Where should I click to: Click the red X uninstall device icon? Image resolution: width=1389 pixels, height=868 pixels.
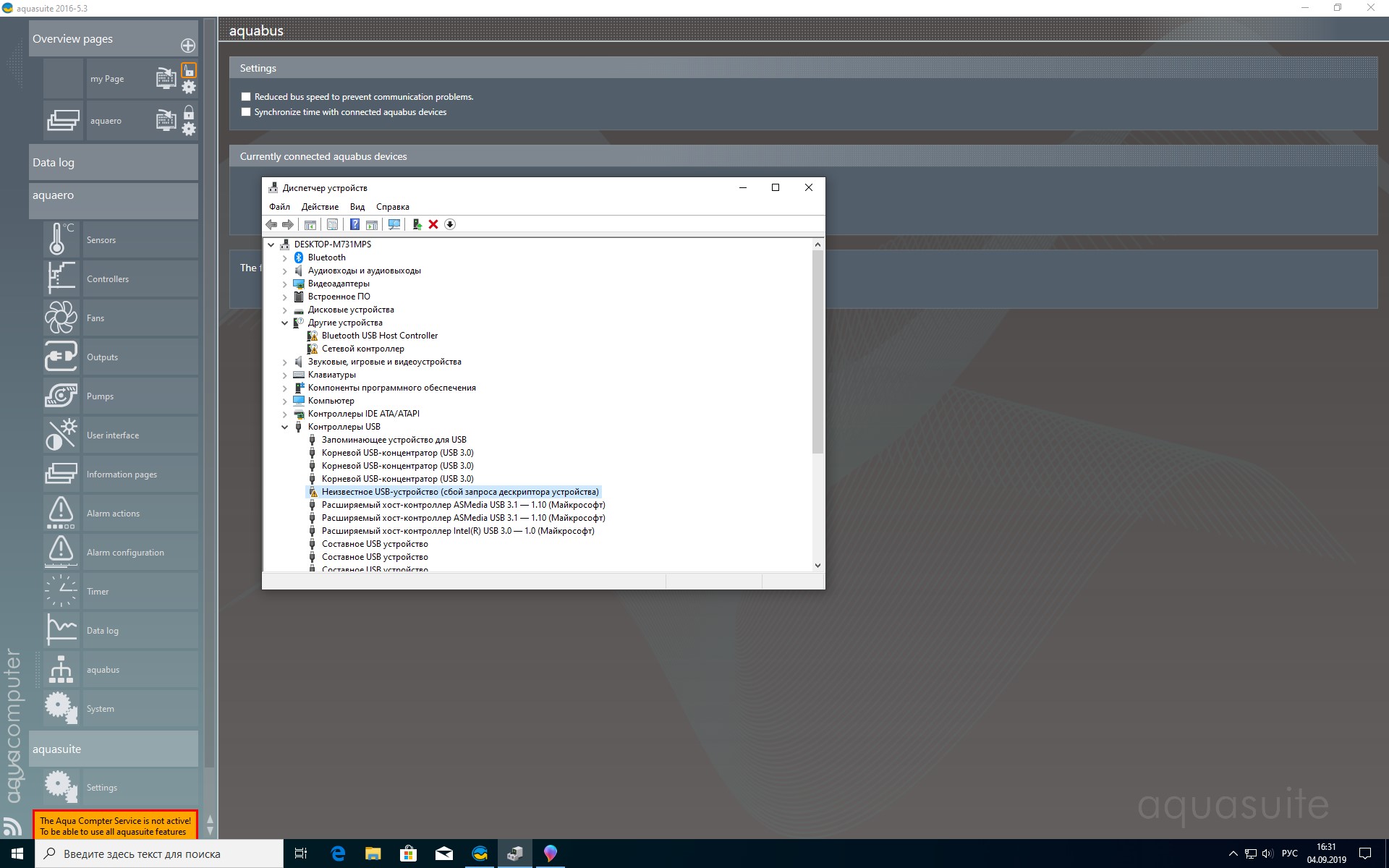pyautogui.click(x=433, y=224)
